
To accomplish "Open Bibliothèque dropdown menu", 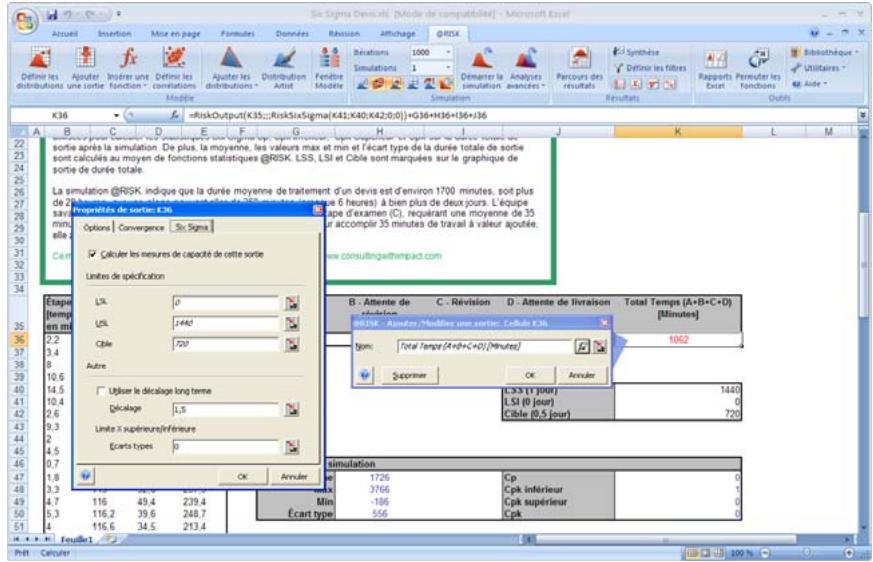I will pos(824,52).
